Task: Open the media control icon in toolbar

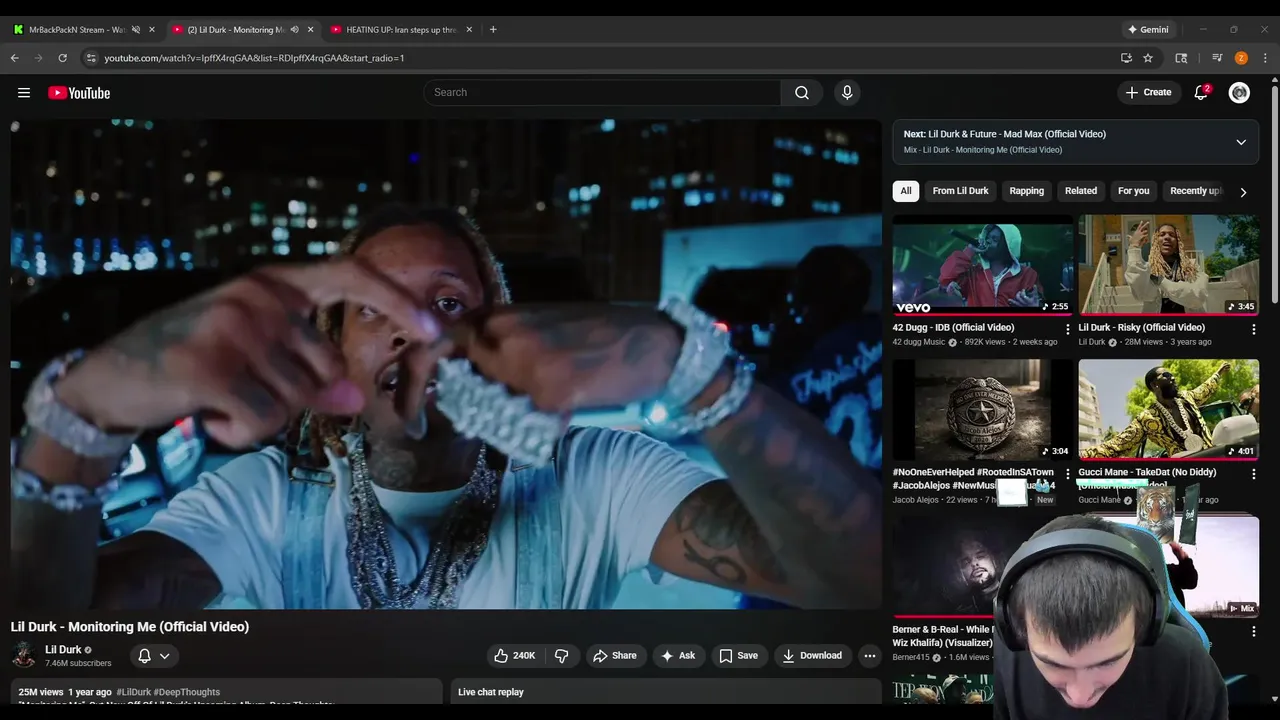Action: click(1217, 58)
